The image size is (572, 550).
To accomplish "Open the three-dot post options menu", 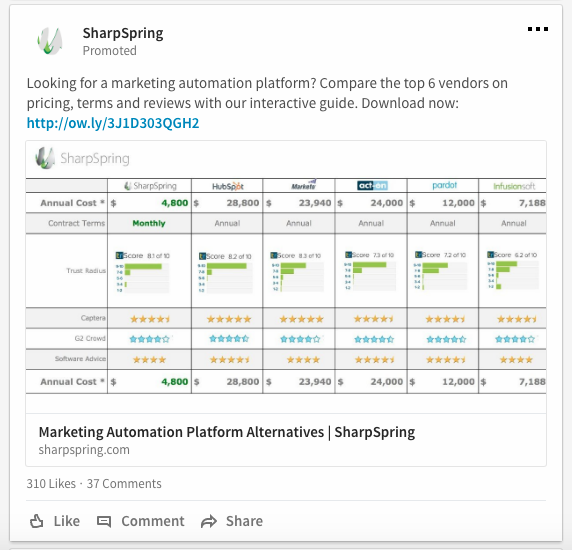I will coord(538,29).
